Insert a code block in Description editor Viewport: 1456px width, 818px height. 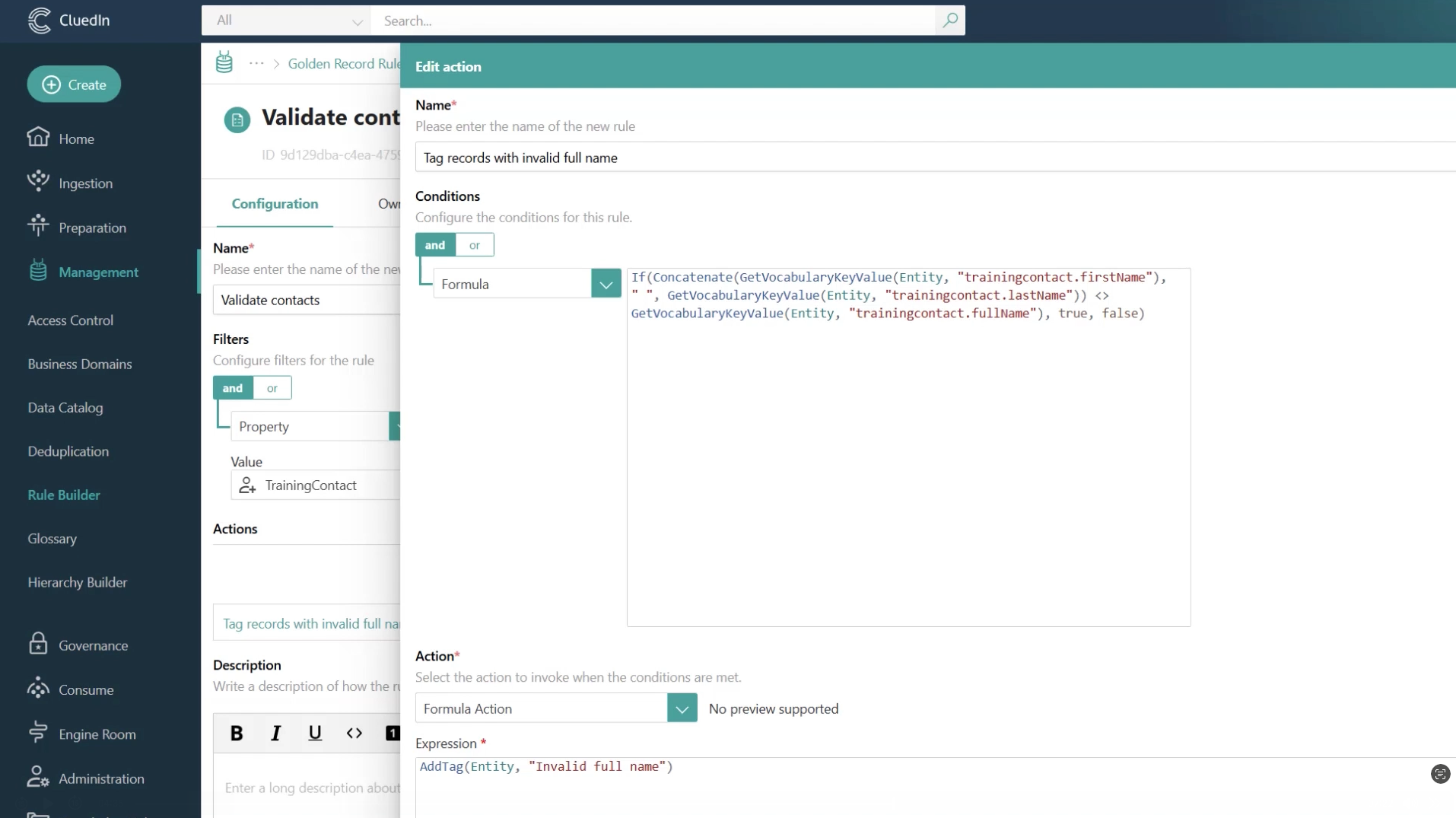click(354, 733)
